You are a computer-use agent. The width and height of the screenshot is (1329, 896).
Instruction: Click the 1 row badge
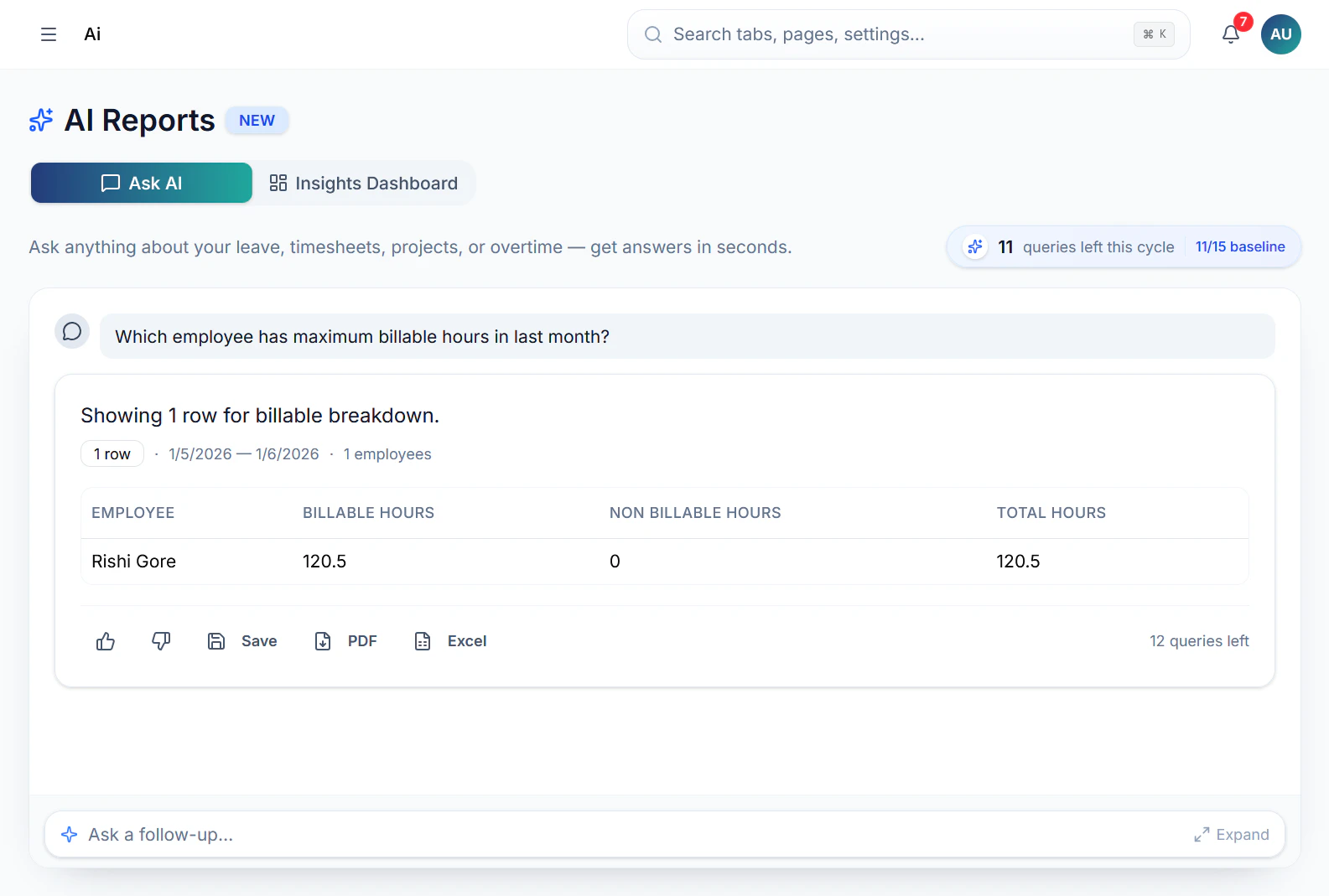(112, 453)
